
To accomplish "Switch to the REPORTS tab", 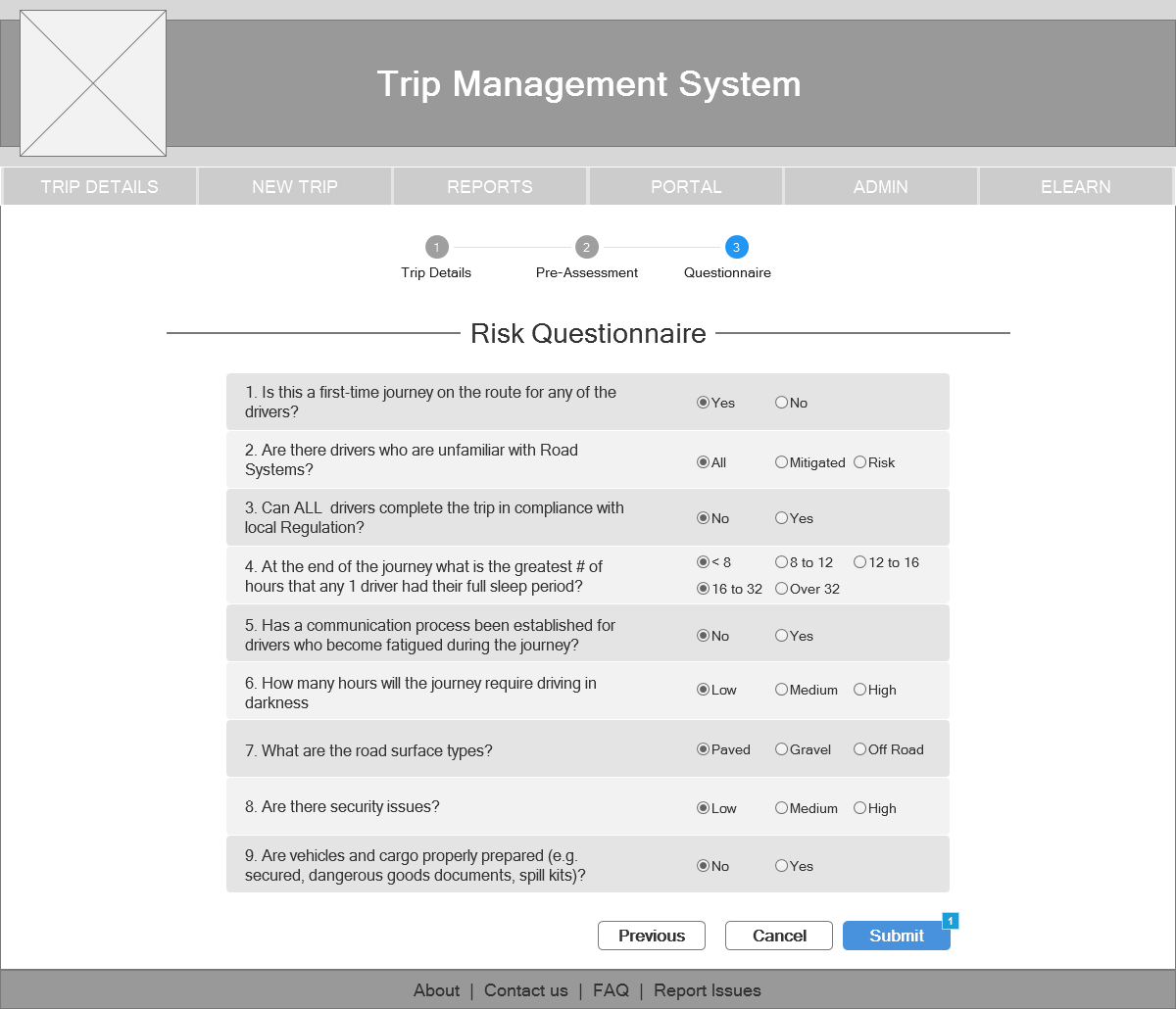I will (x=490, y=186).
